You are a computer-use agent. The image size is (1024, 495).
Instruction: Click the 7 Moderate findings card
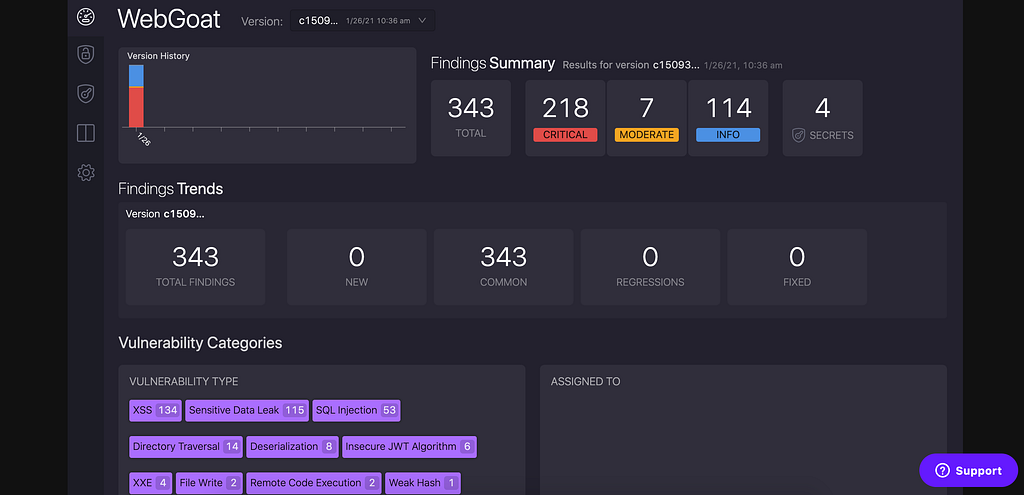[x=647, y=118]
